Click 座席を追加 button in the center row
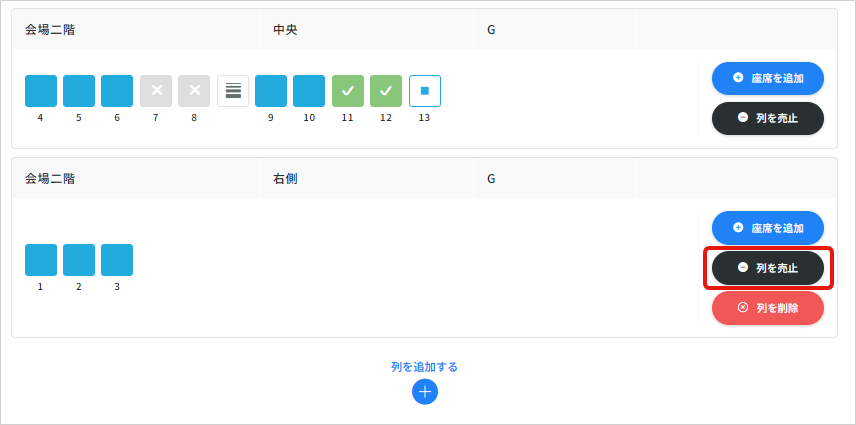Image resolution: width=856 pixels, height=425 pixels. tap(767, 78)
